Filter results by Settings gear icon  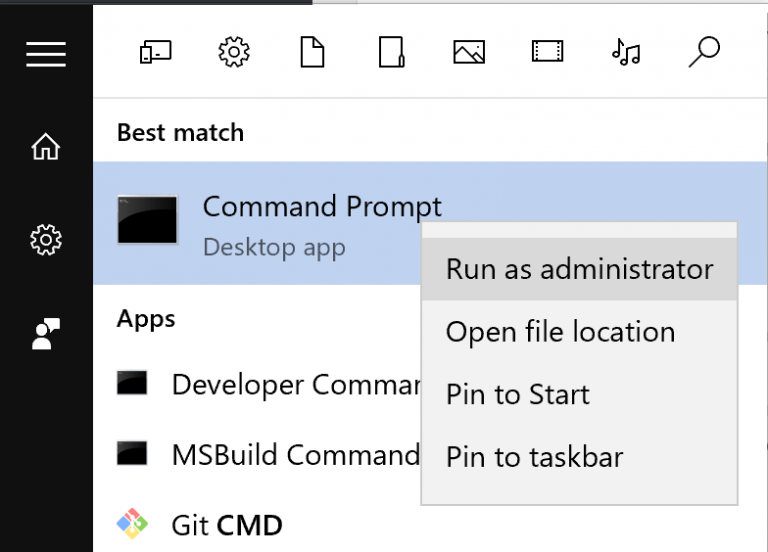234,52
